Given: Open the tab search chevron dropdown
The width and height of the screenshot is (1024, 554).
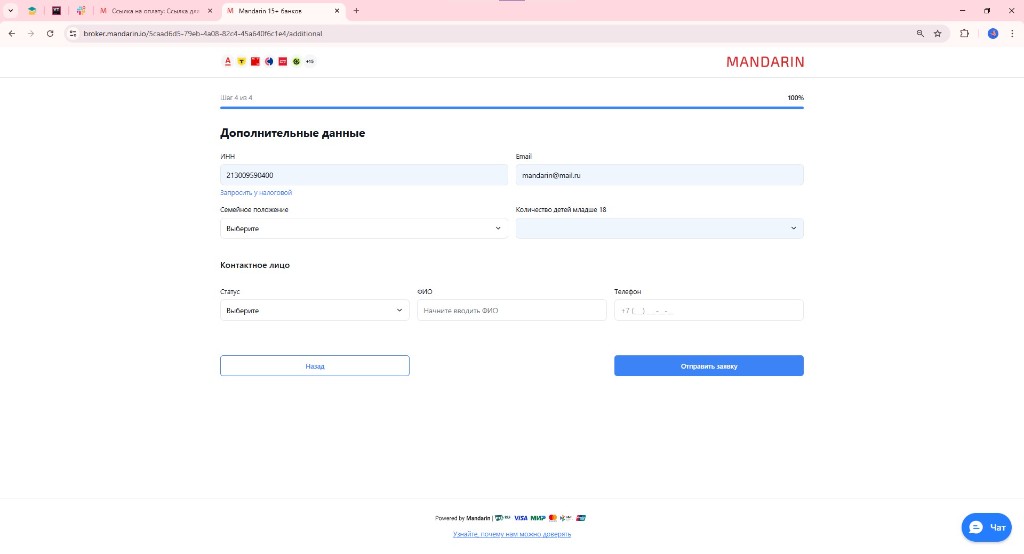Looking at the screenshot, I should click(x=10, y=11).
